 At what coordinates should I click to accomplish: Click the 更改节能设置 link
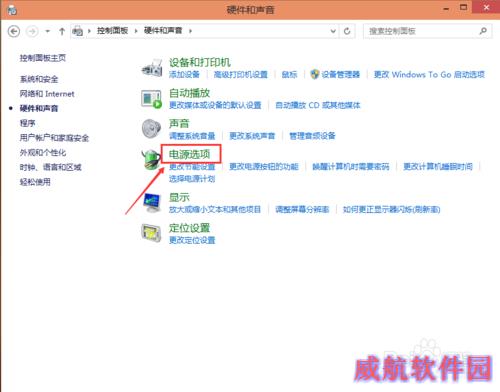click(x=192, y=167)
